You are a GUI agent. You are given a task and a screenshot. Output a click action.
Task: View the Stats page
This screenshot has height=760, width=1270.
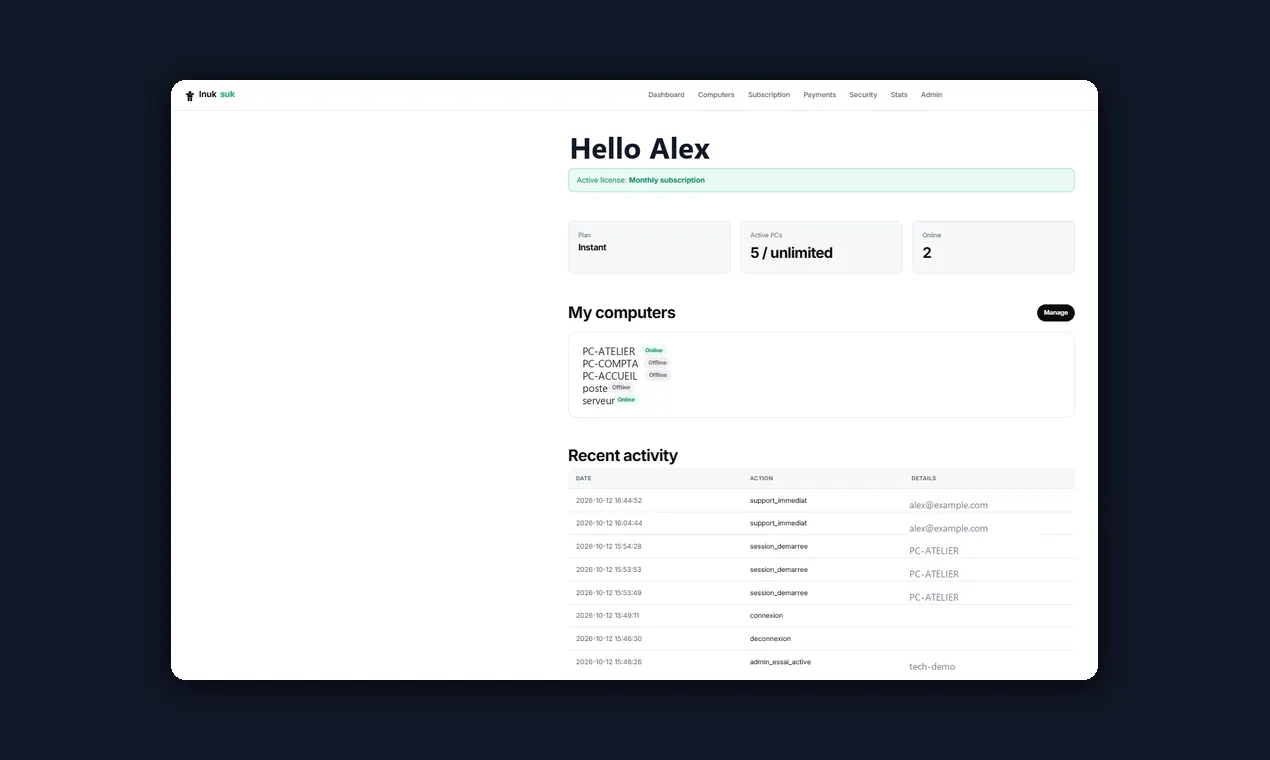point(899,95)
